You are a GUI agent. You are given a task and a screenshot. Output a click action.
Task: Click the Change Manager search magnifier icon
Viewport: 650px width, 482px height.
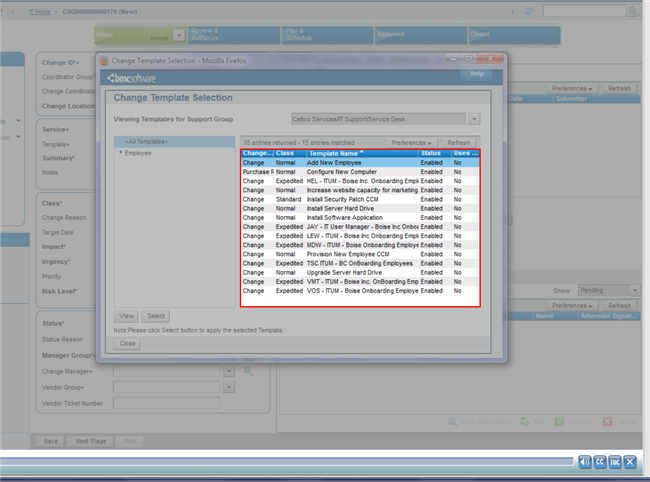point(248,371)
